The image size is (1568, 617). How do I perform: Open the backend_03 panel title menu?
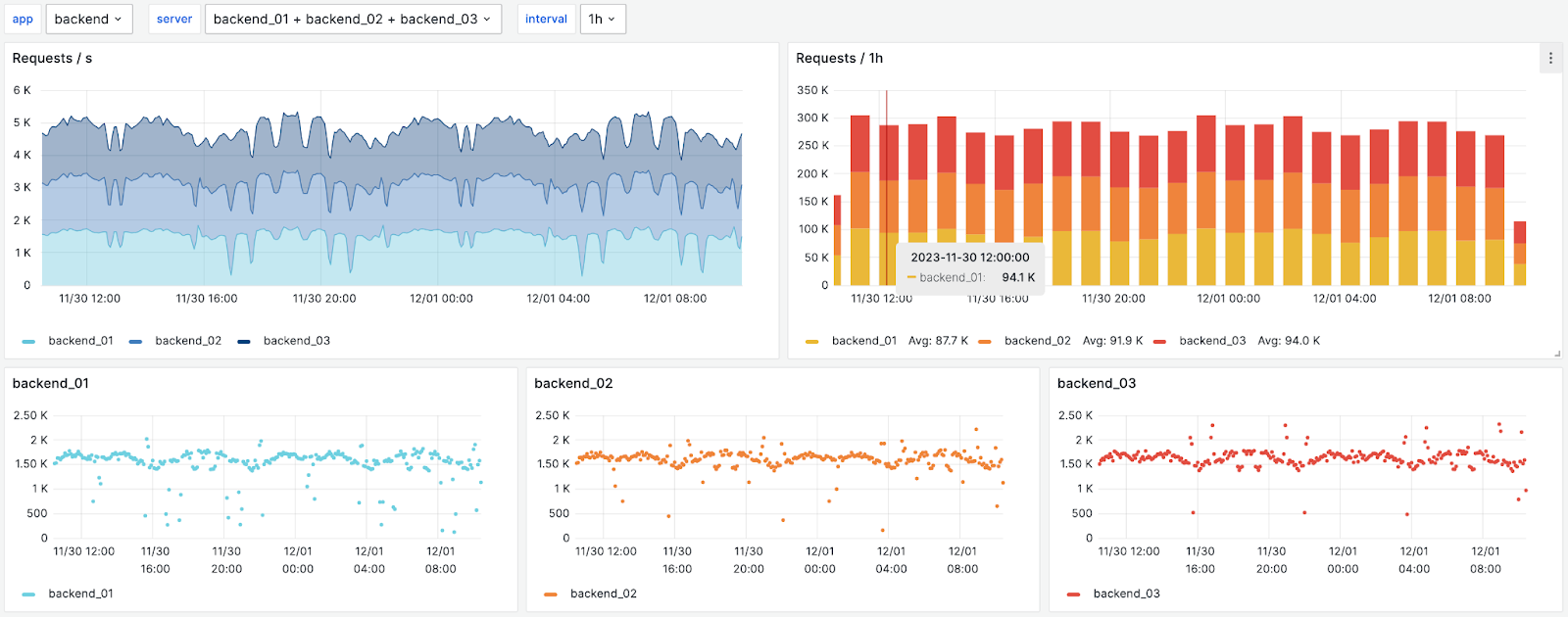coord(1097,383)
